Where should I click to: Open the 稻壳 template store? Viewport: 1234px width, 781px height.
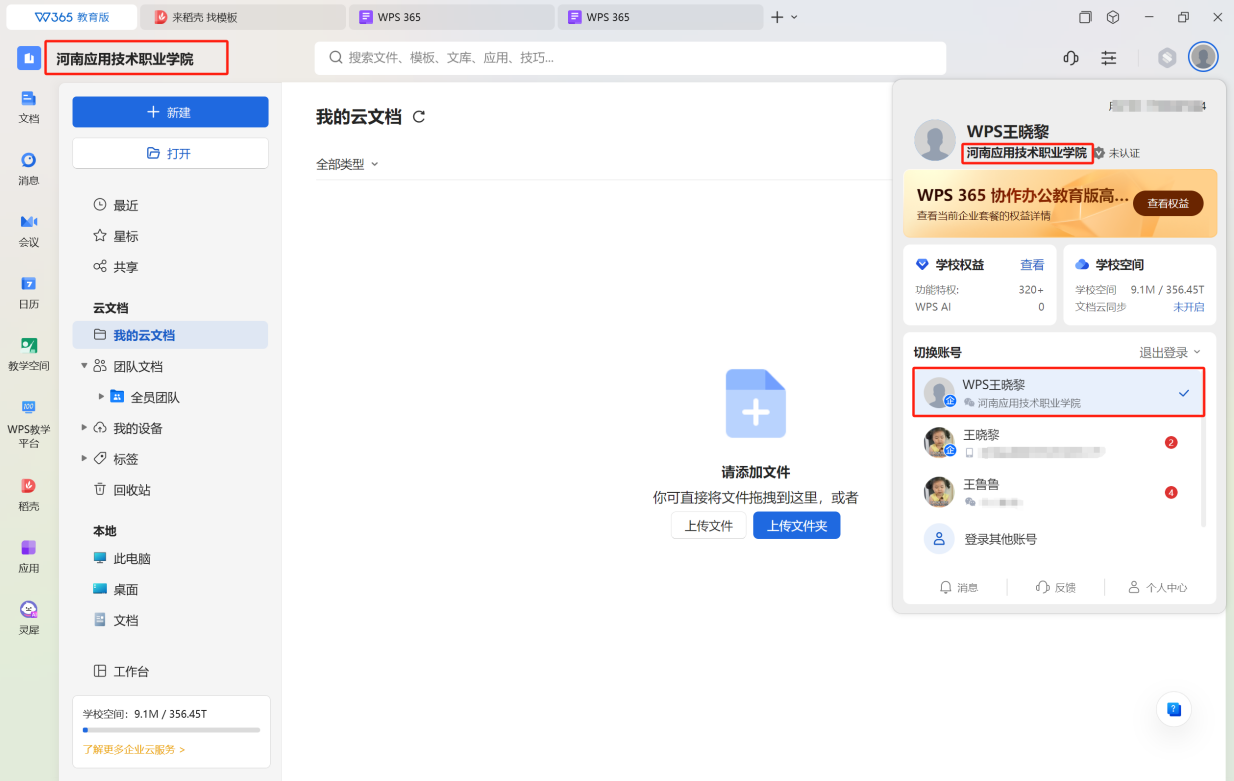pyautogui.click(x=29, y=494)
